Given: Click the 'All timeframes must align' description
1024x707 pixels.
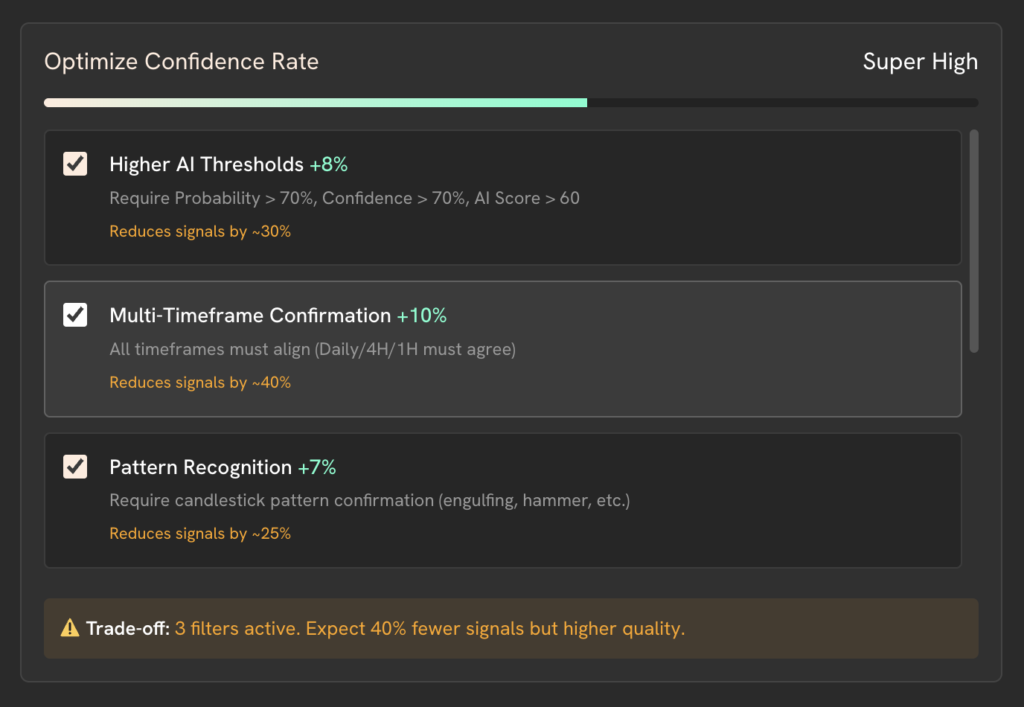Looking at the screenshot, I should [312, 350].
